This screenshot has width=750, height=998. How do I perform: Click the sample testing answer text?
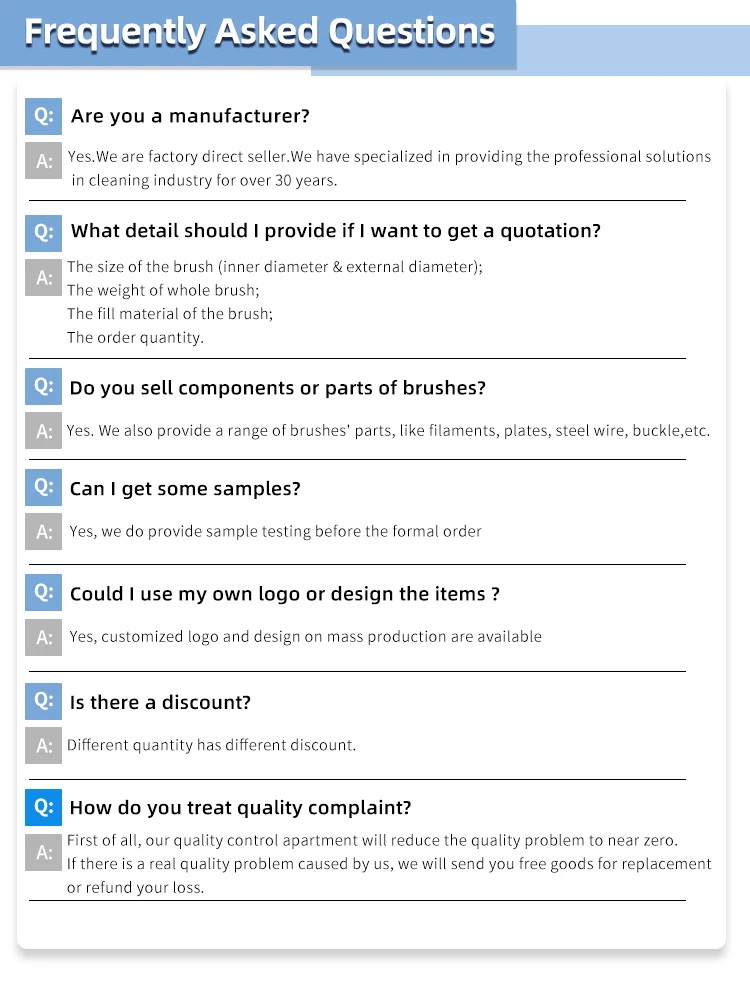(275, 531)
